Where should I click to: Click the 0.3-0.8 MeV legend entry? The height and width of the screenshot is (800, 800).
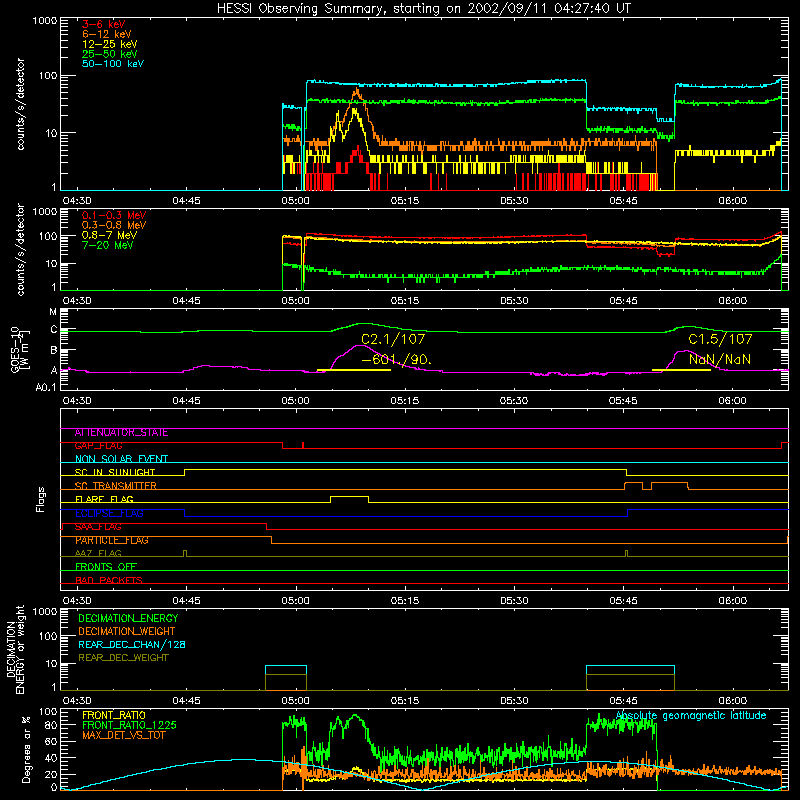pyautogui.click(x=114, y=225)
